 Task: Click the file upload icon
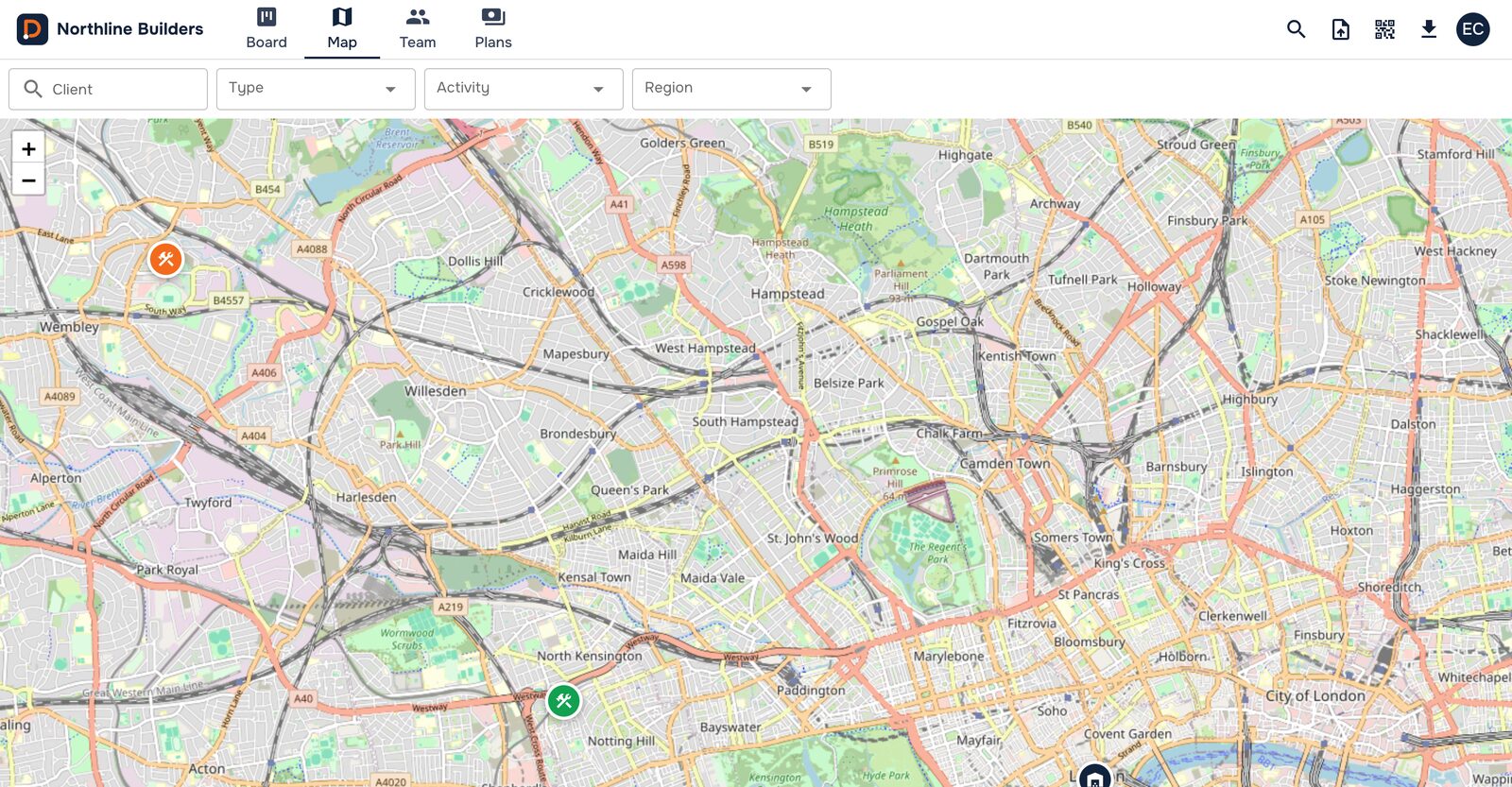[x=1341, y=29]
